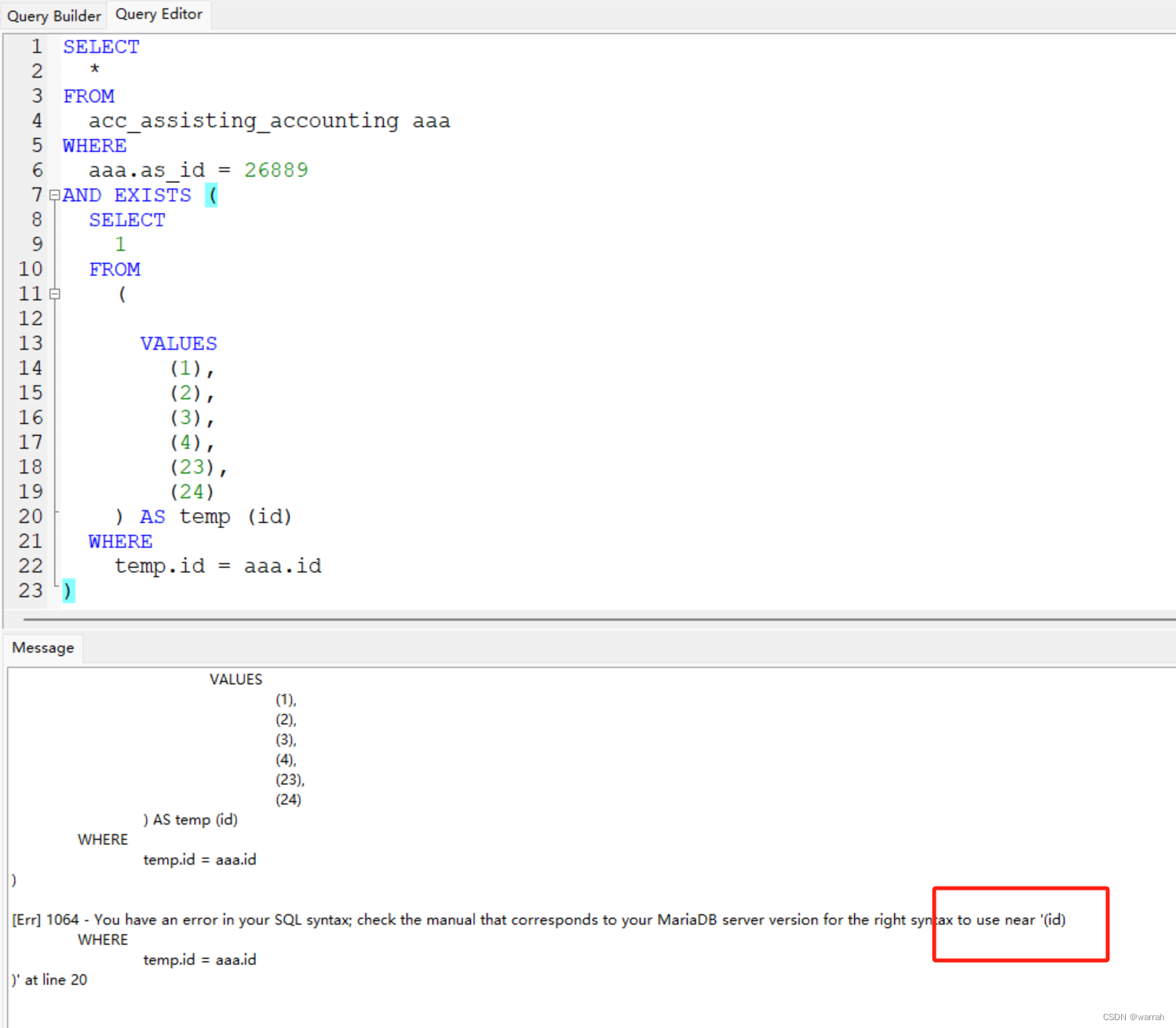Click the [Err] 1064 error message line
The height and width of the screenshot is (1028, 1176).
click(x=539, y=920)
